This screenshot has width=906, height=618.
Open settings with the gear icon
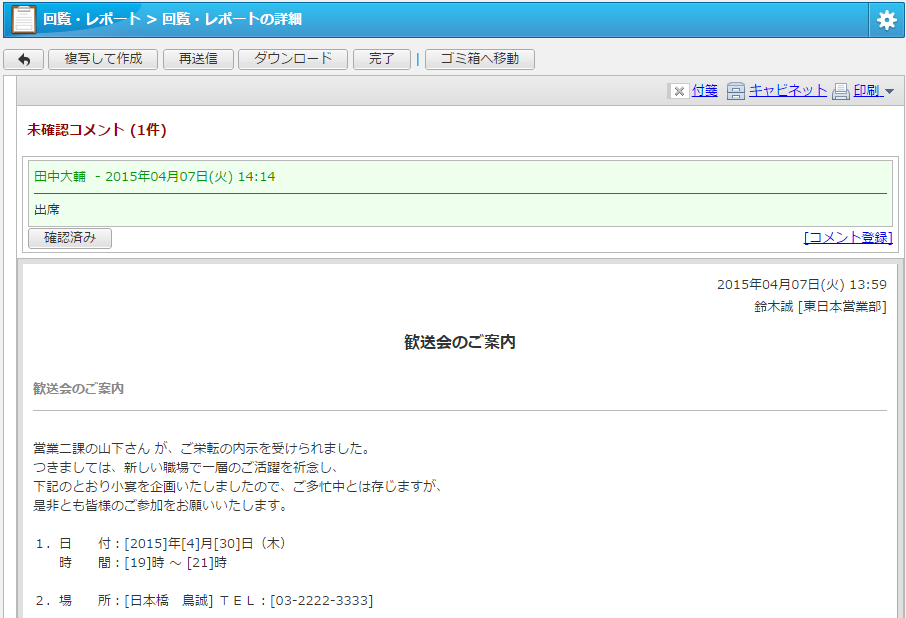click(x=886, y=20)
